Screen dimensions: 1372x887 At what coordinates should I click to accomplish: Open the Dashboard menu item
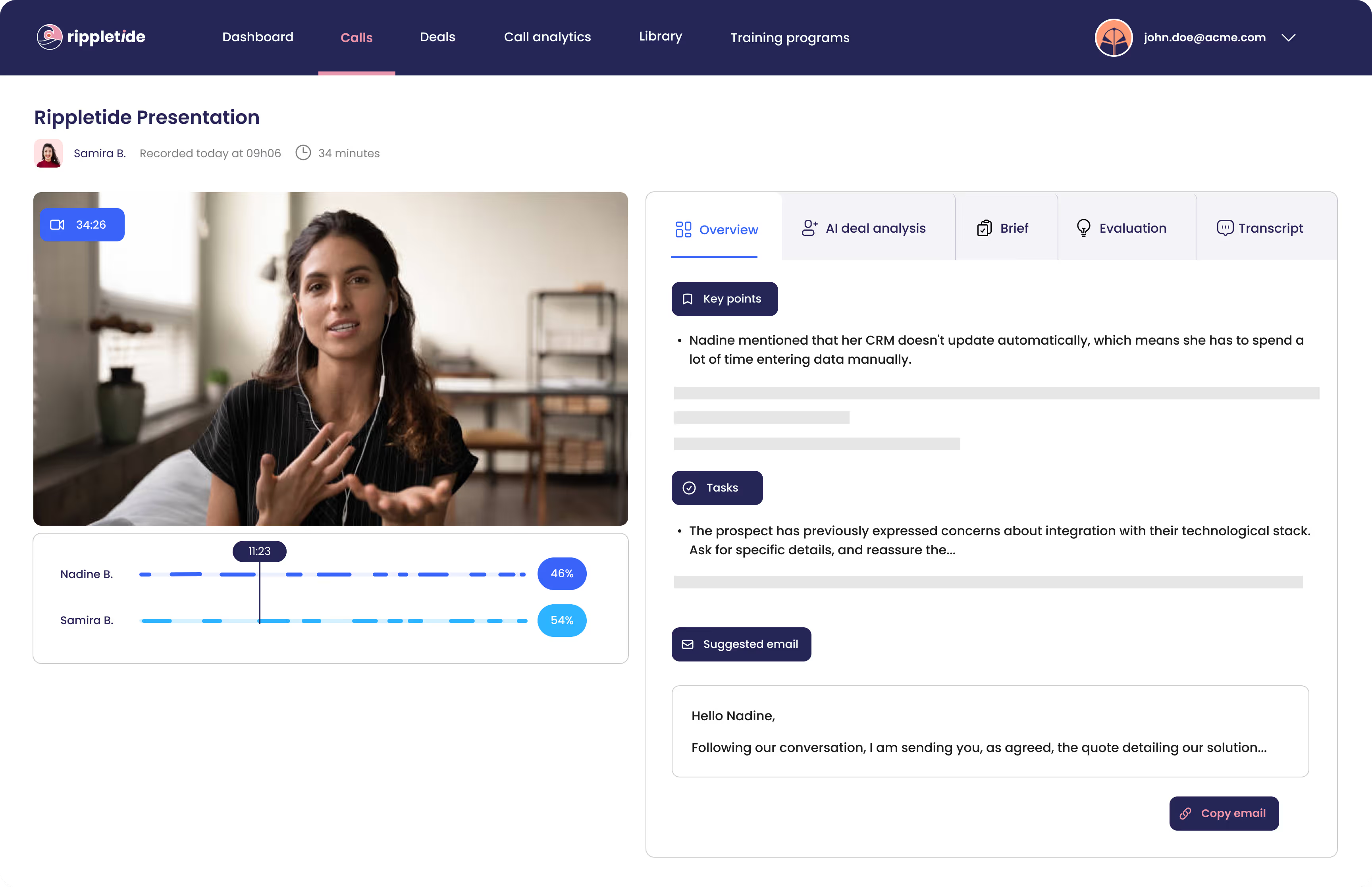[x=257, y=37]
